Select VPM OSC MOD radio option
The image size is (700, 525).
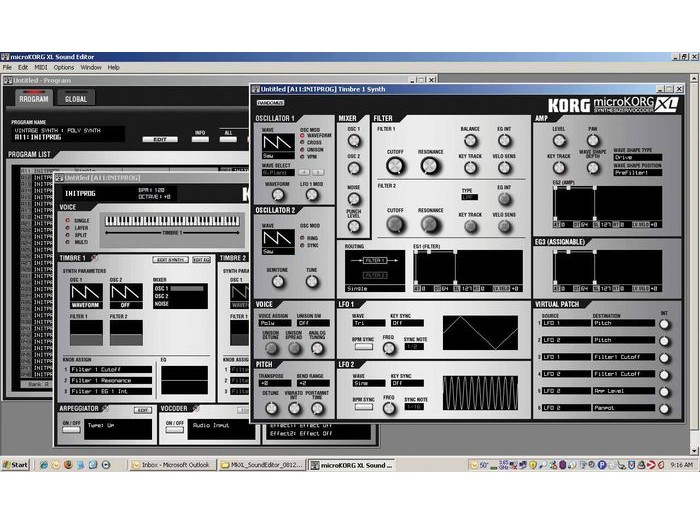click(302, 157)
